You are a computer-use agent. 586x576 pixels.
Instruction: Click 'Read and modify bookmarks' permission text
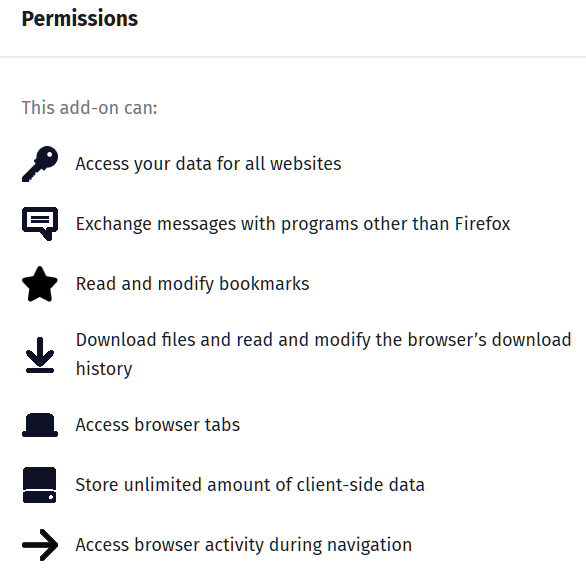pyautogui.click(x=192, y=284)
